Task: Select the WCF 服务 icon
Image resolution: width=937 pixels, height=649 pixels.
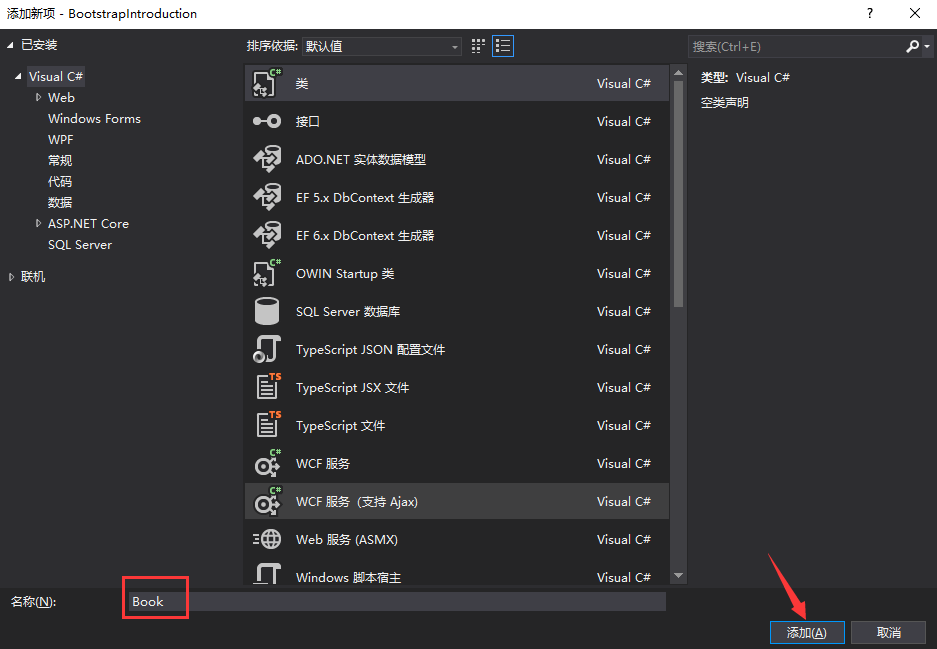Action: 267,464
